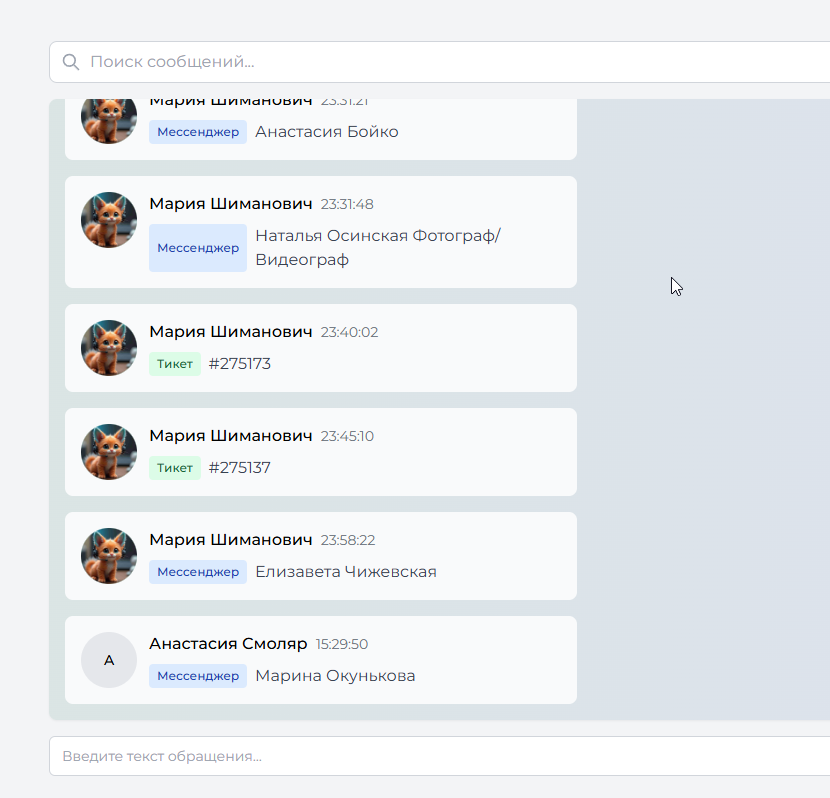830x798 pixels.
Task: Click the timestamp 23:31:48
Action: (347, 204)
